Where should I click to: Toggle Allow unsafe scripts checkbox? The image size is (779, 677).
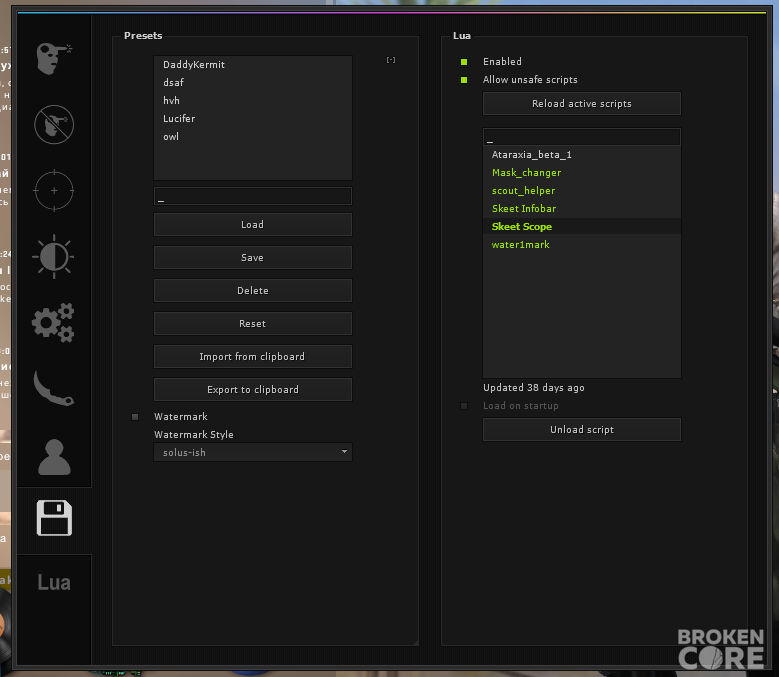coord(464,80)
